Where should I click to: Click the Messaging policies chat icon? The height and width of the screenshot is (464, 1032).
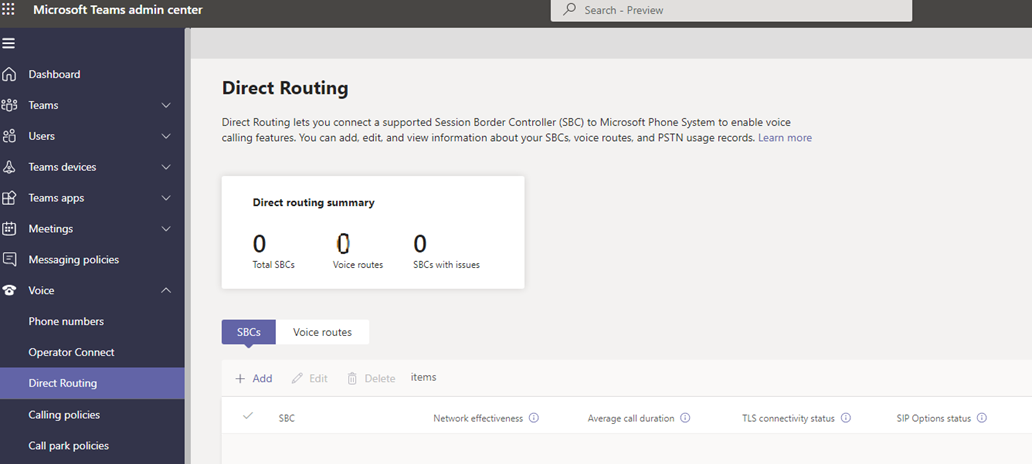pyautogui.click(x=9, y=259)
